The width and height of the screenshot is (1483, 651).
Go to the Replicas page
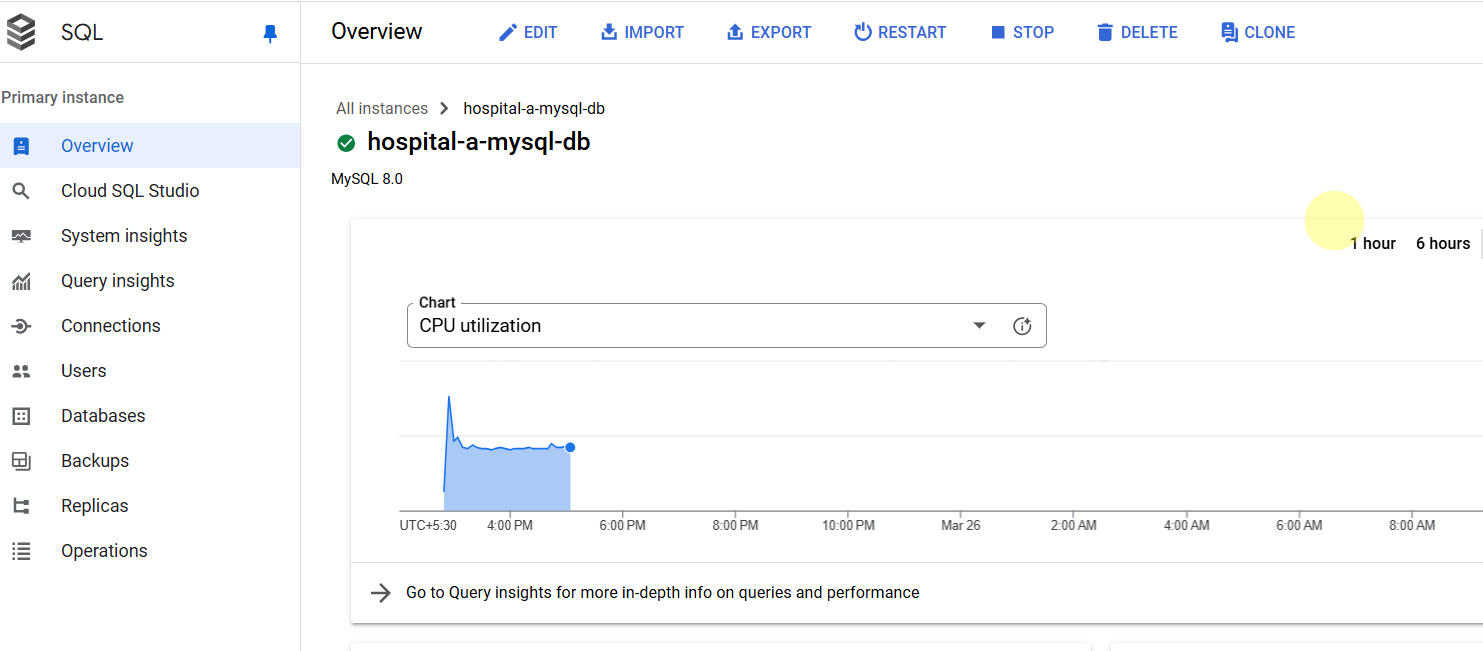tap(95, 506)
